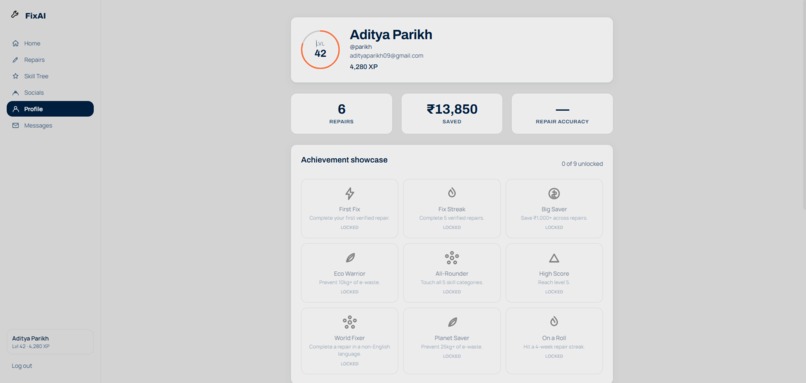Click the Planet Saver achievement title
The width and height of the screenshot is (806, 383).
click(x=452, y=338)
